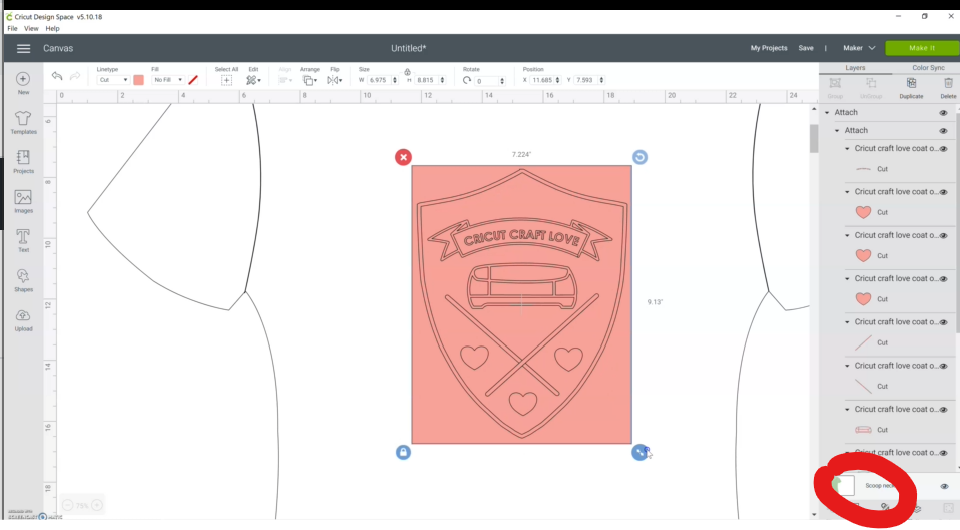This screenshot has width=960, height=530.
Task: Open the Linetype dropdown
Action: click(113, 80)
